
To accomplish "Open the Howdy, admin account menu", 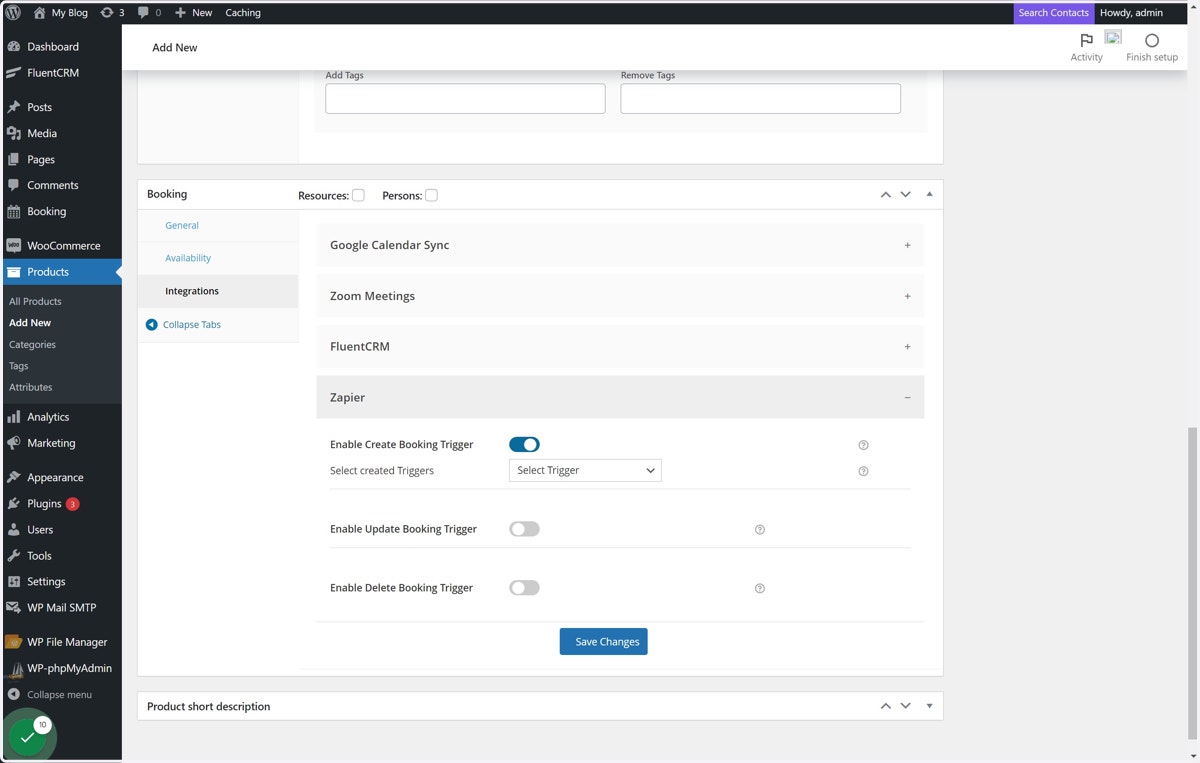I will 1131,13.
